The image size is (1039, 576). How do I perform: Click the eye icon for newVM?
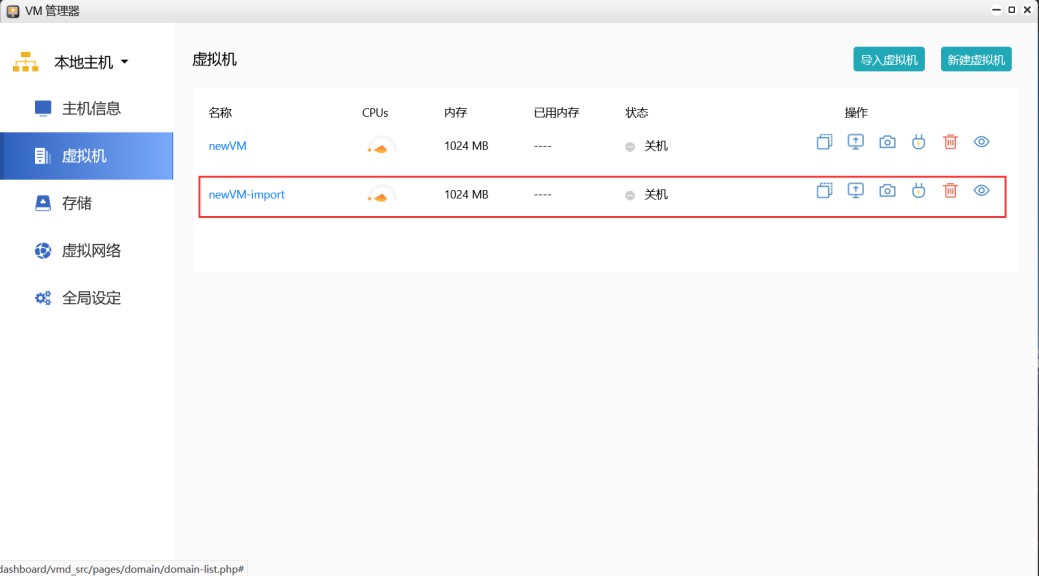tap(981, 142)
